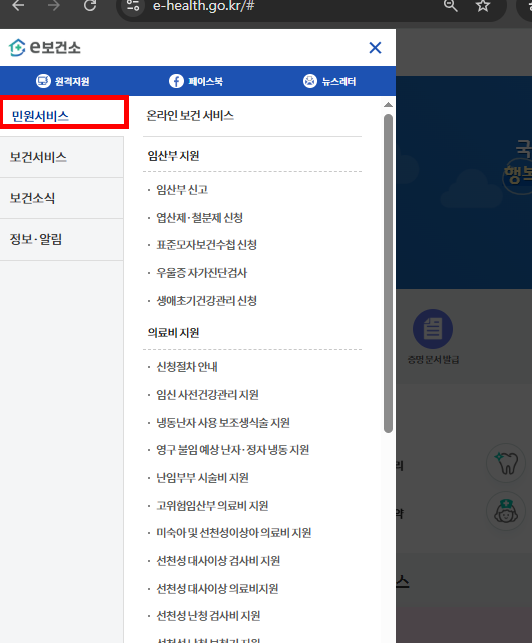Open site information icon in address bar
Image resolution: width=532 pixels, height=643 pixels.
(133, 6)
